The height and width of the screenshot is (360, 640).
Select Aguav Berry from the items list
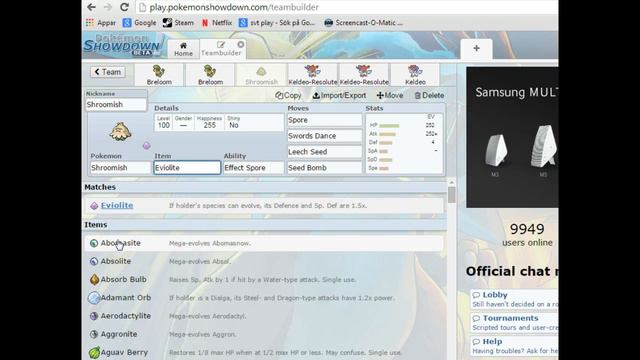264,352
